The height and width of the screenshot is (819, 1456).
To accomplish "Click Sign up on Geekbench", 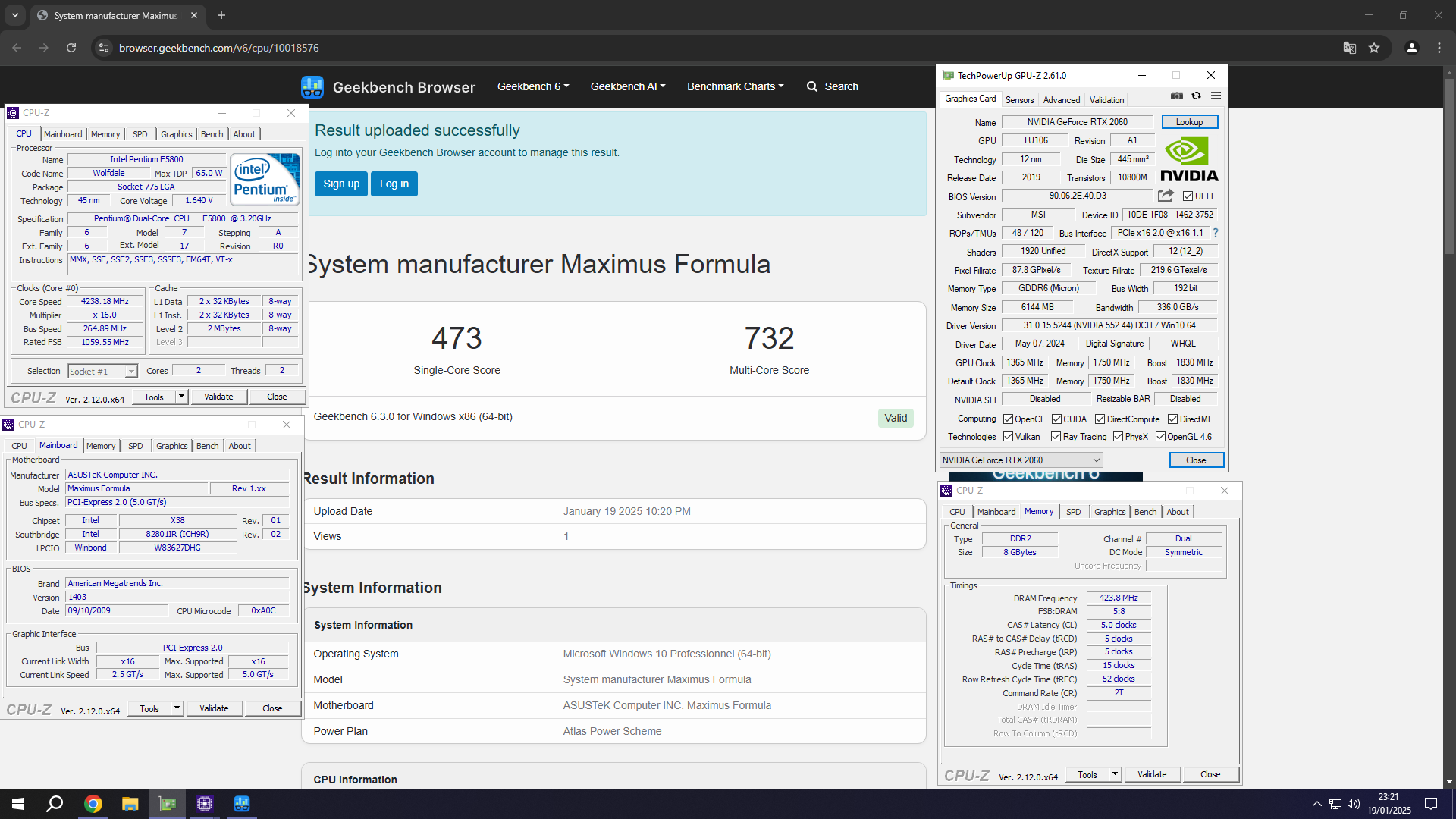I will pyautogui.click(x=341, y=184).
